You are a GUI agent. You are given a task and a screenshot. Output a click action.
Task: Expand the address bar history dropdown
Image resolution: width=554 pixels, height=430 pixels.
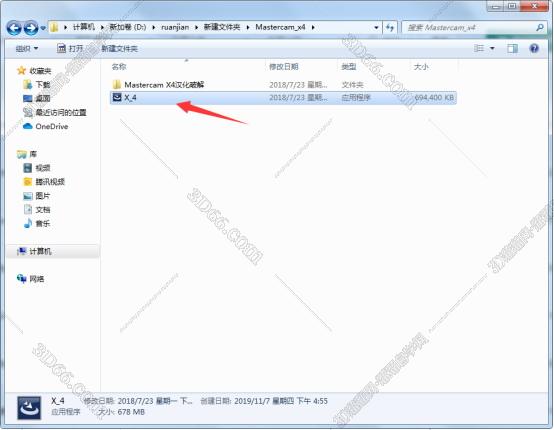pos(376,28)
